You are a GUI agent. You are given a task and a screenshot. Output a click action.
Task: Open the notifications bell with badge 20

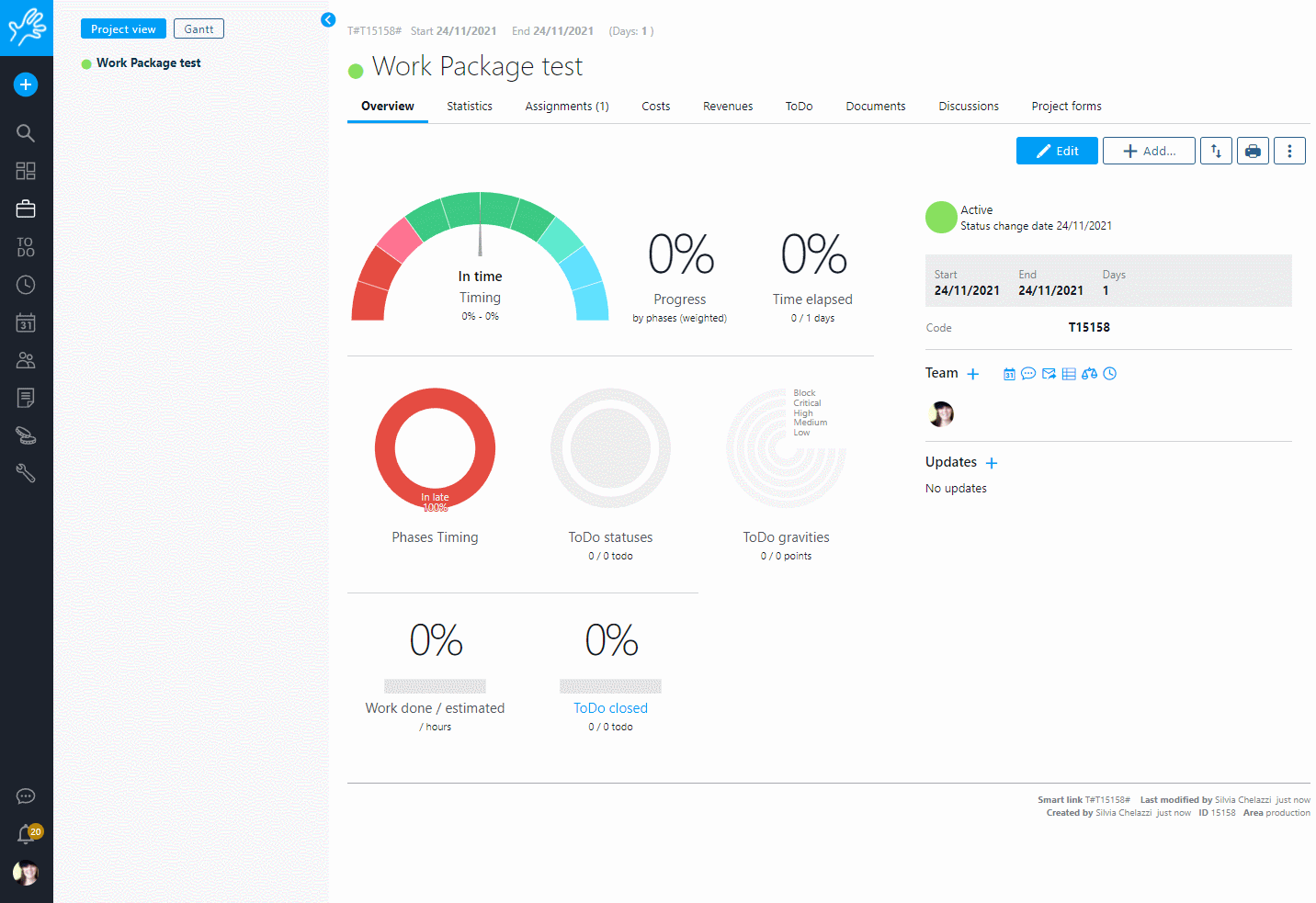coord(27,834)
